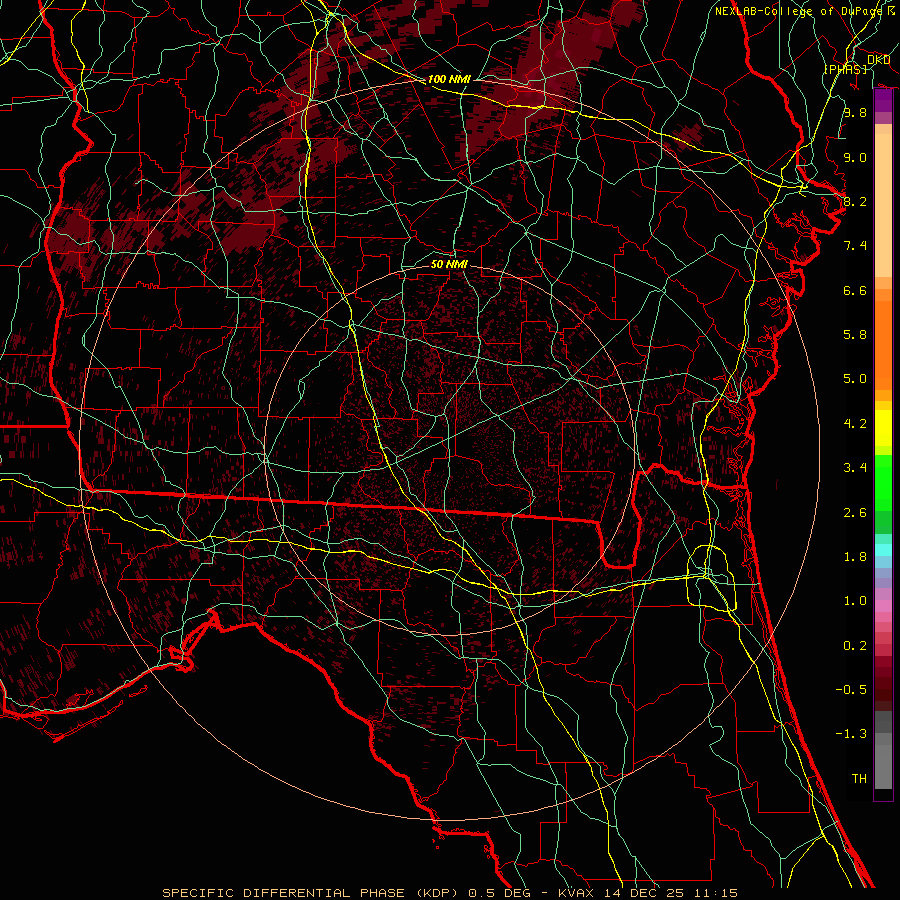Click the DKD legend title
This screenshot has width=900, height=900.
click(x=878, y=60)
